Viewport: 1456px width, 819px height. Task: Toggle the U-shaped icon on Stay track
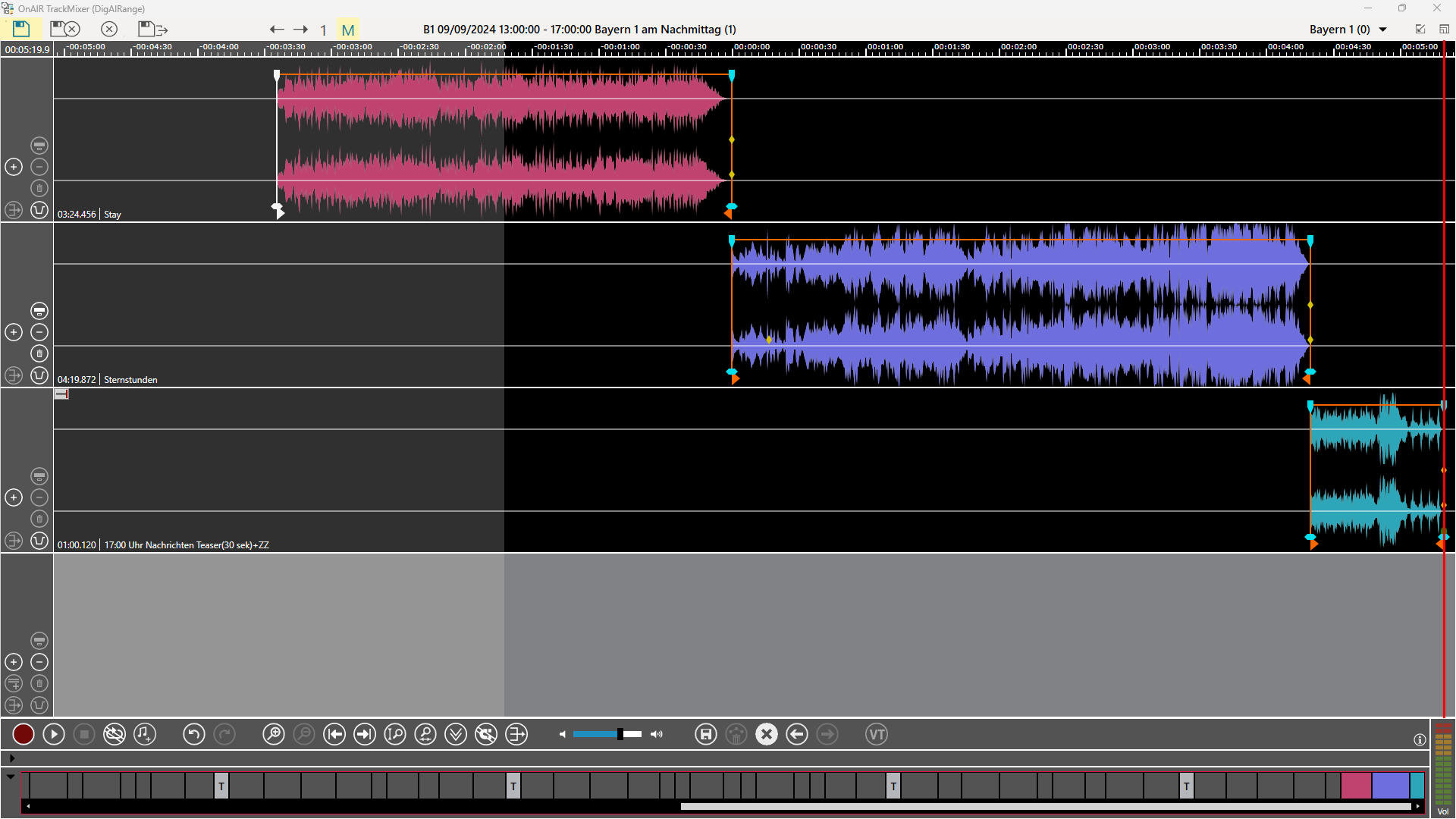pyautogui.click(x=39, y=210)
